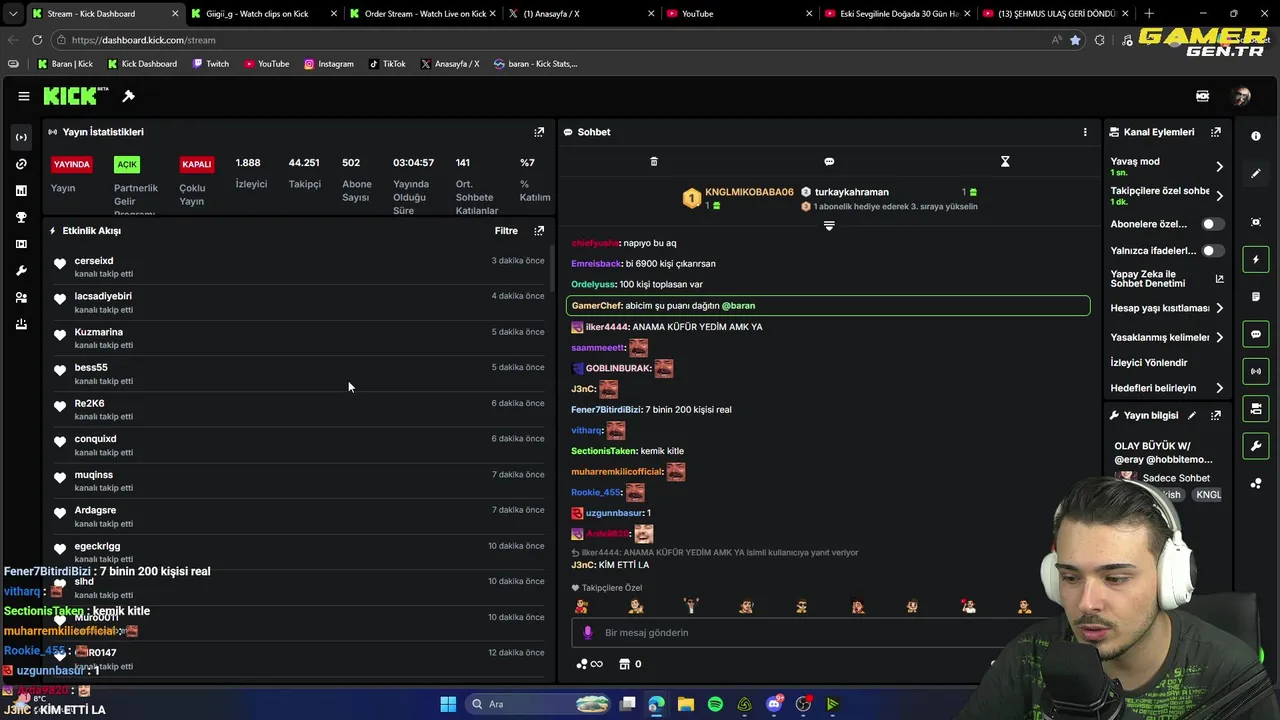This screenshot has width=1280, height=720.
Task: Pop out the Yayın bilgisi panel
Action: 1216,415
